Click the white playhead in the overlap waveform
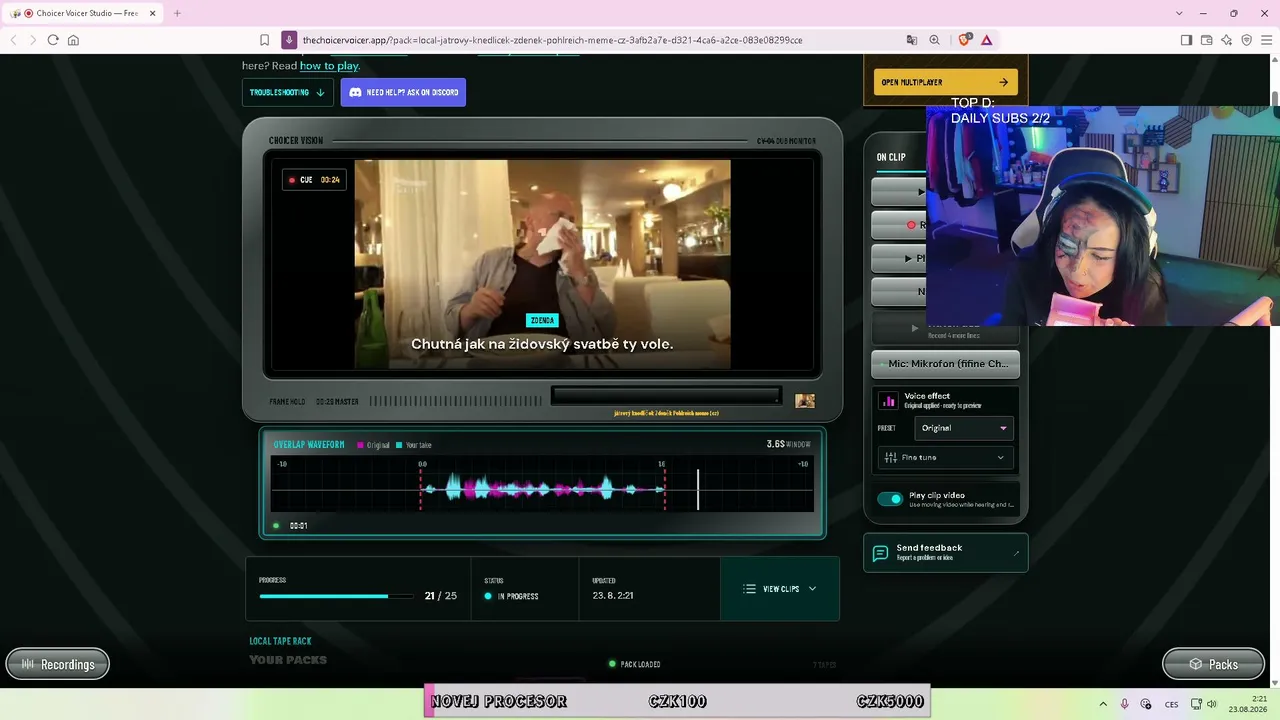Screen dimensions: 1280x720 pyautogui.click(x=698, y=489)
